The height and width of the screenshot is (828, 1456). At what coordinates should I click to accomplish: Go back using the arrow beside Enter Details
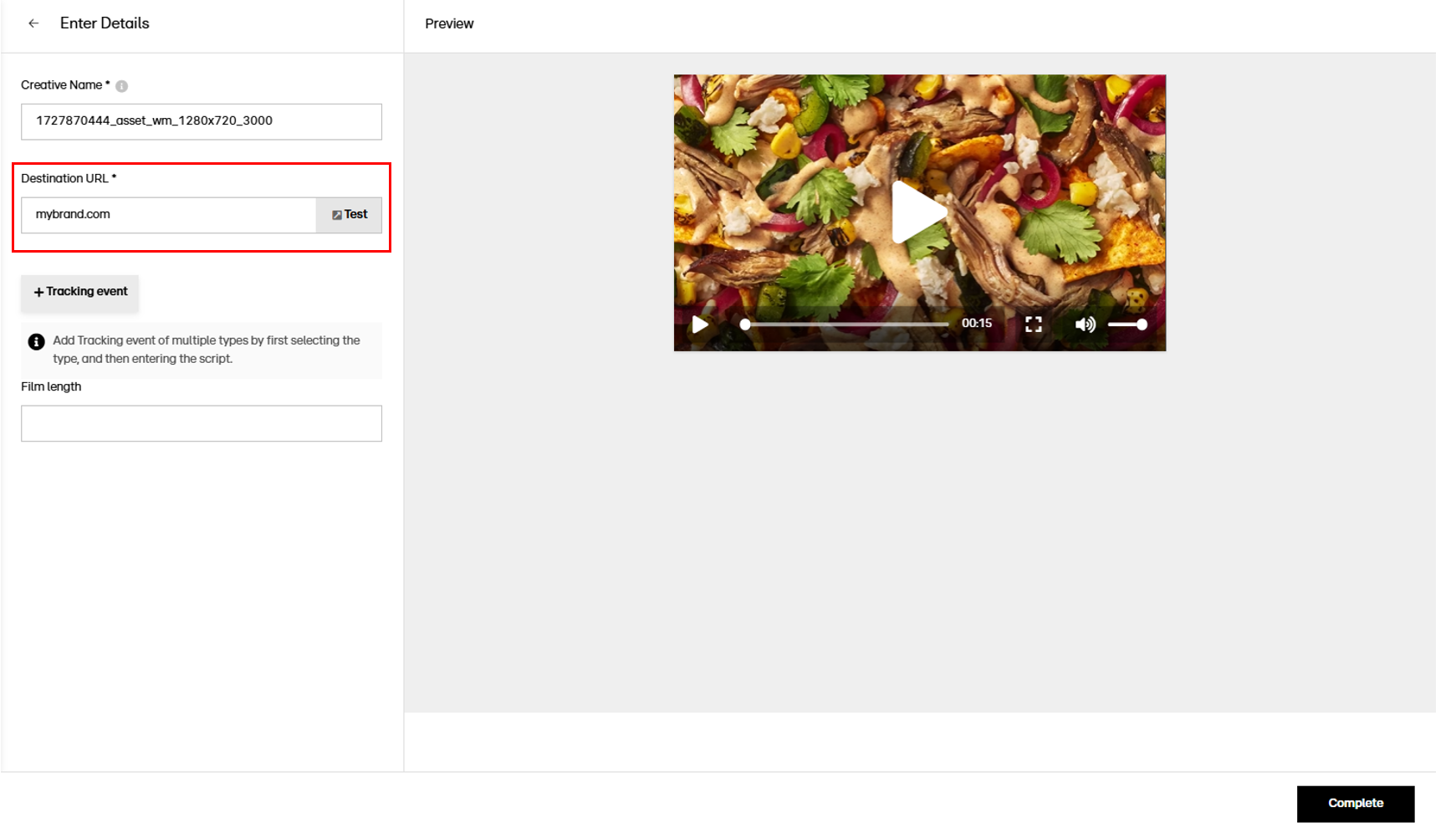point(33,23)
